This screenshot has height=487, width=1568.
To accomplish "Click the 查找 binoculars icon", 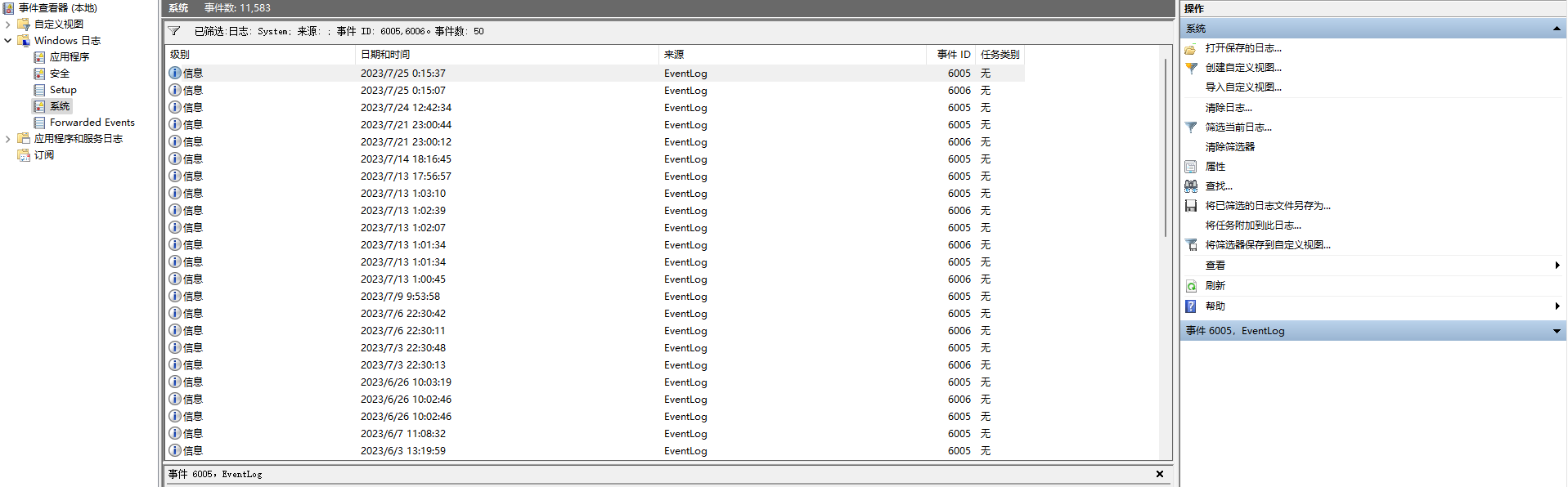I will tap(1191, 186).
